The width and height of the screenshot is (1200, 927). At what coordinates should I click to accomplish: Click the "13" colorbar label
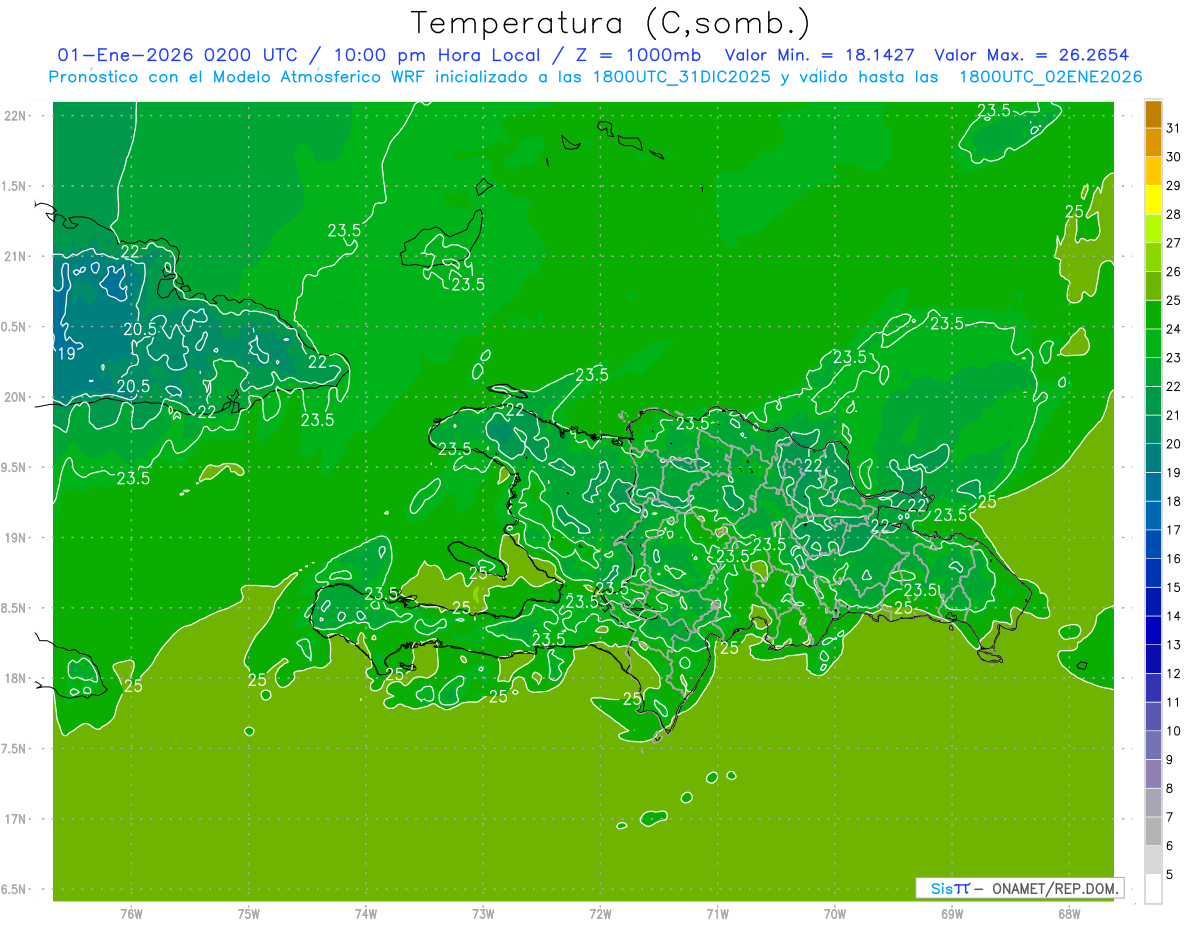pyautogui.click(x=1174, y=645)
